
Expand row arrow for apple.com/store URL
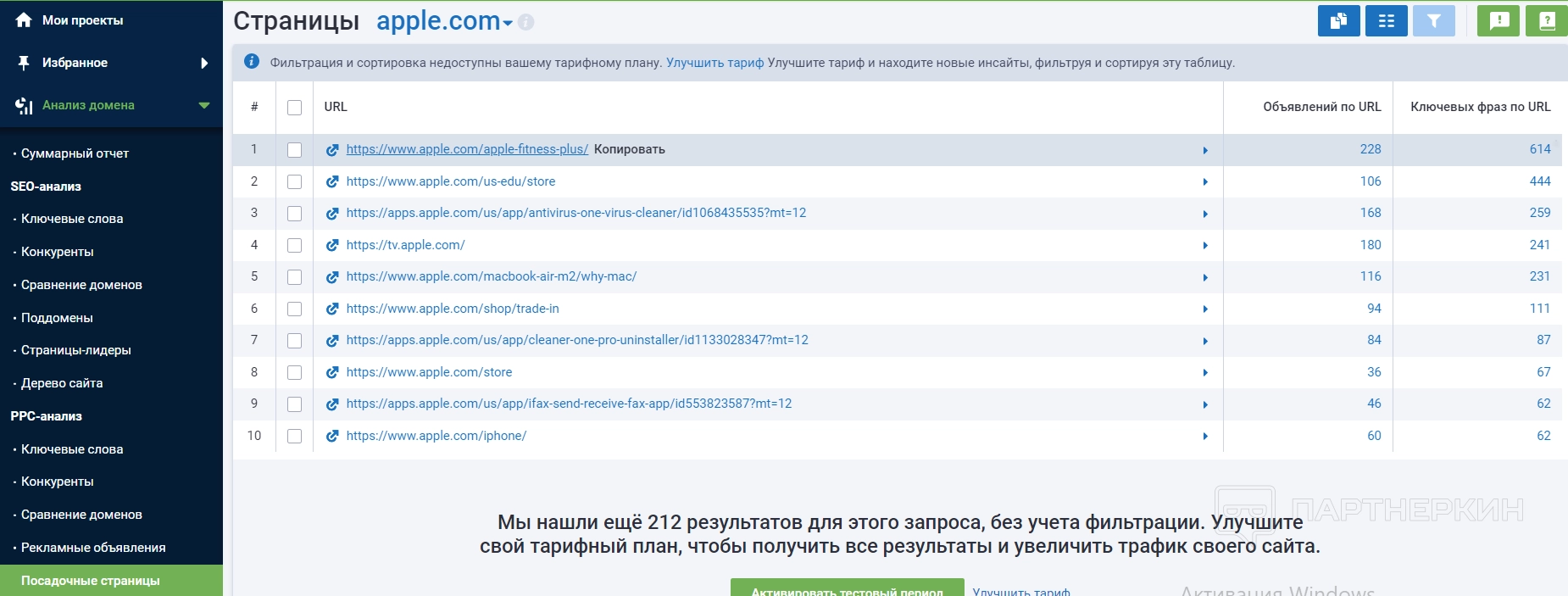coord(1205,372)
